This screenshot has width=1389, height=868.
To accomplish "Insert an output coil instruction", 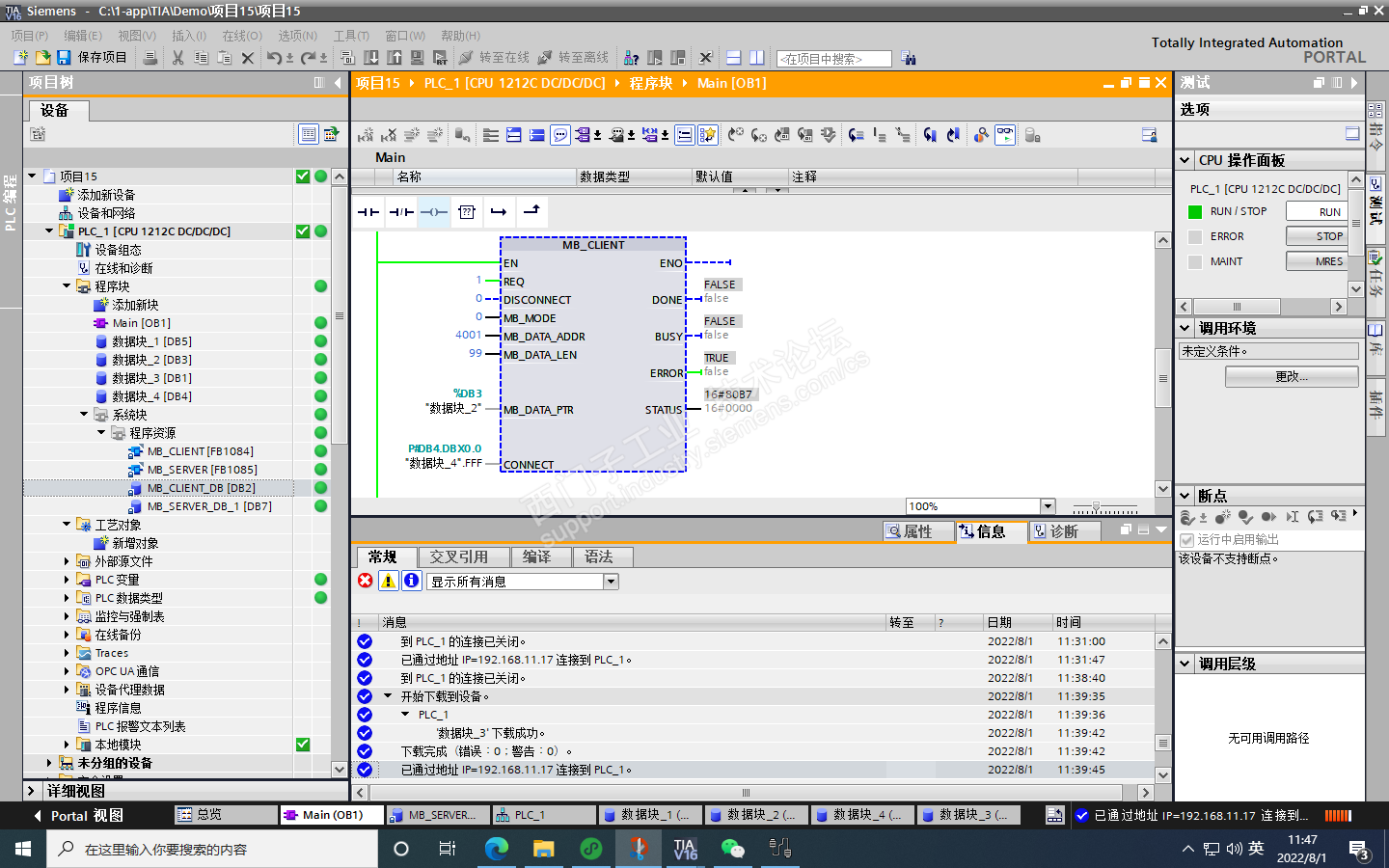I will pyautogui.click(x=434, y=212).
